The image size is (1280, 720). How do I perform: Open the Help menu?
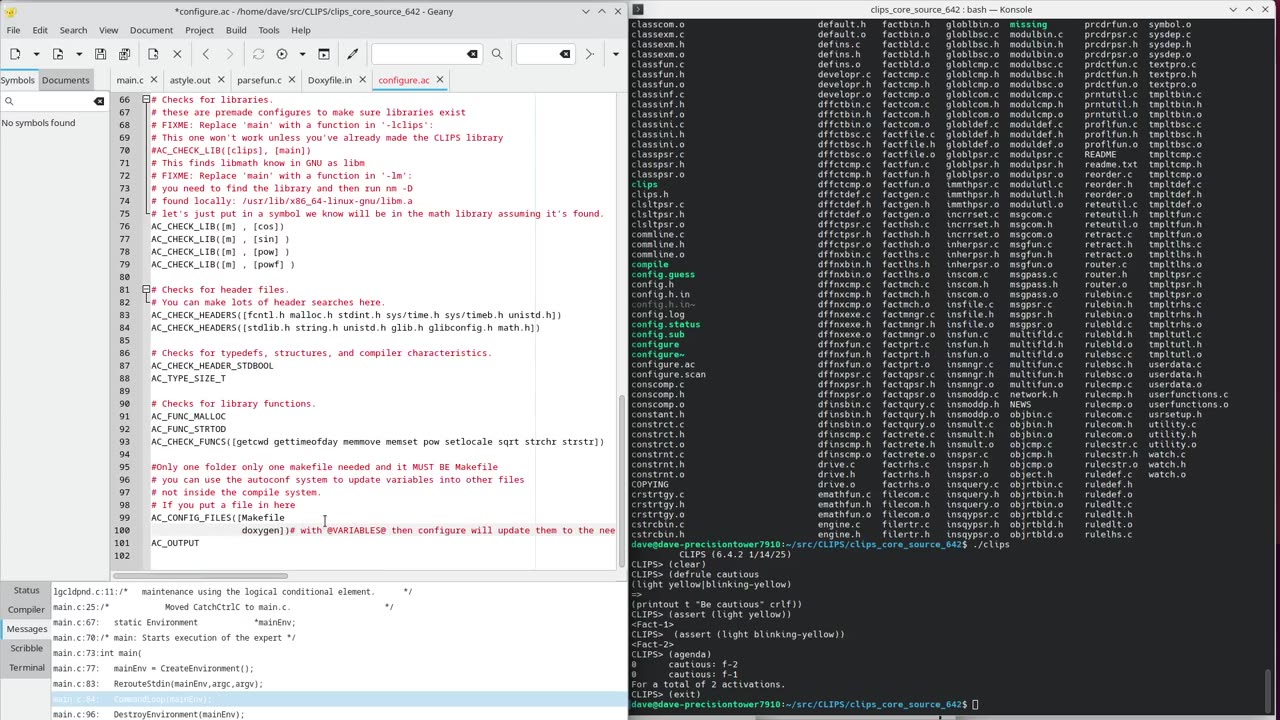click(x=301, y=30)
